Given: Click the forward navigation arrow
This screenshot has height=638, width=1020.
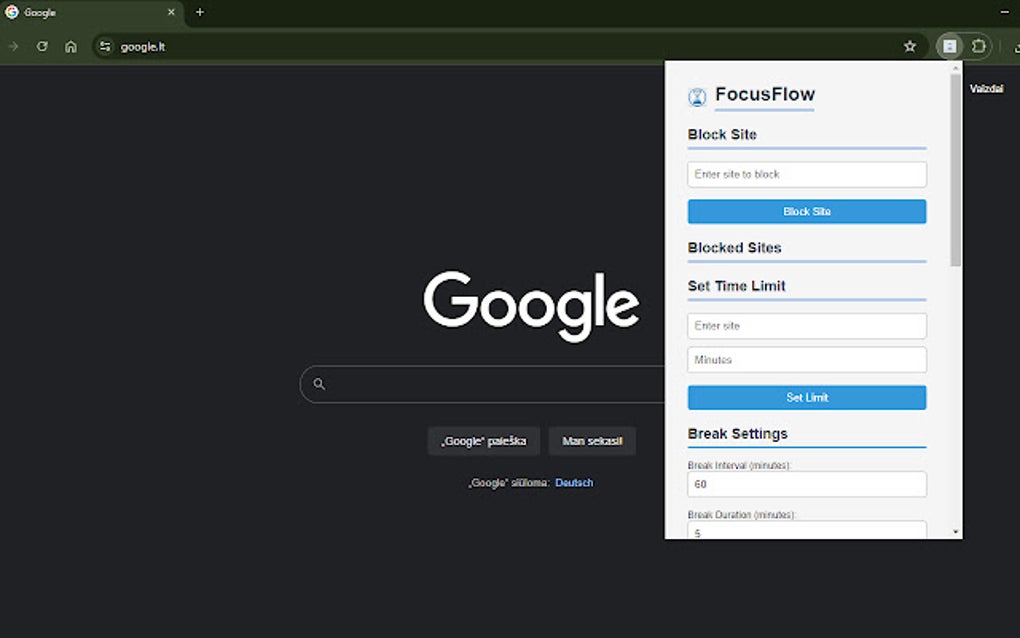Looking at the screenshot, I should pos(14,46).
